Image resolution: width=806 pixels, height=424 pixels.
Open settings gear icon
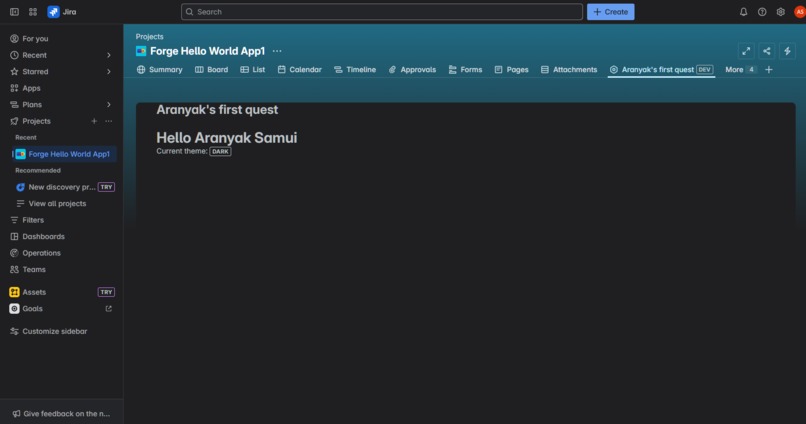point(780,12)
